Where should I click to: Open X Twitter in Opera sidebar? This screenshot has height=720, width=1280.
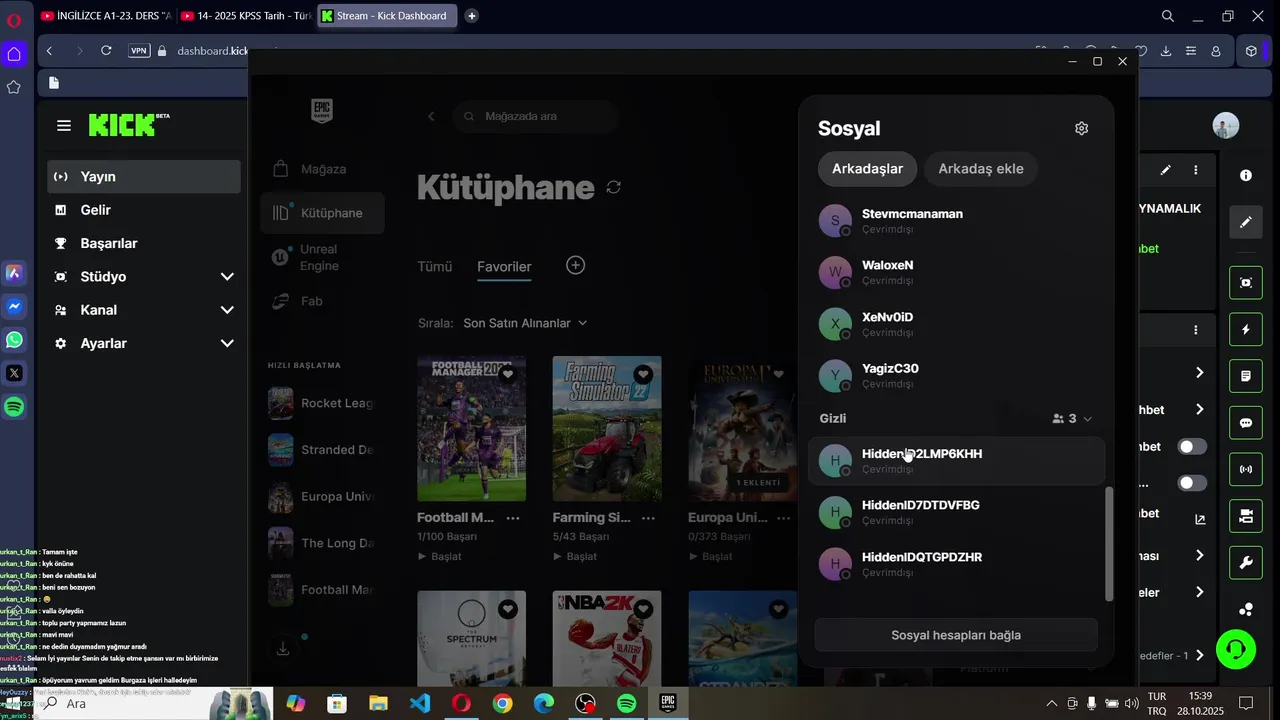tap(14, 373)
